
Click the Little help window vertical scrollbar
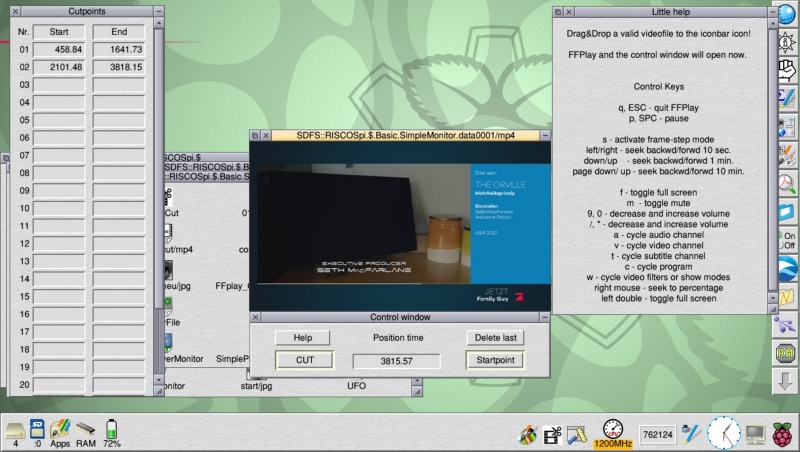pyautogui.click(x=771, y=160)
